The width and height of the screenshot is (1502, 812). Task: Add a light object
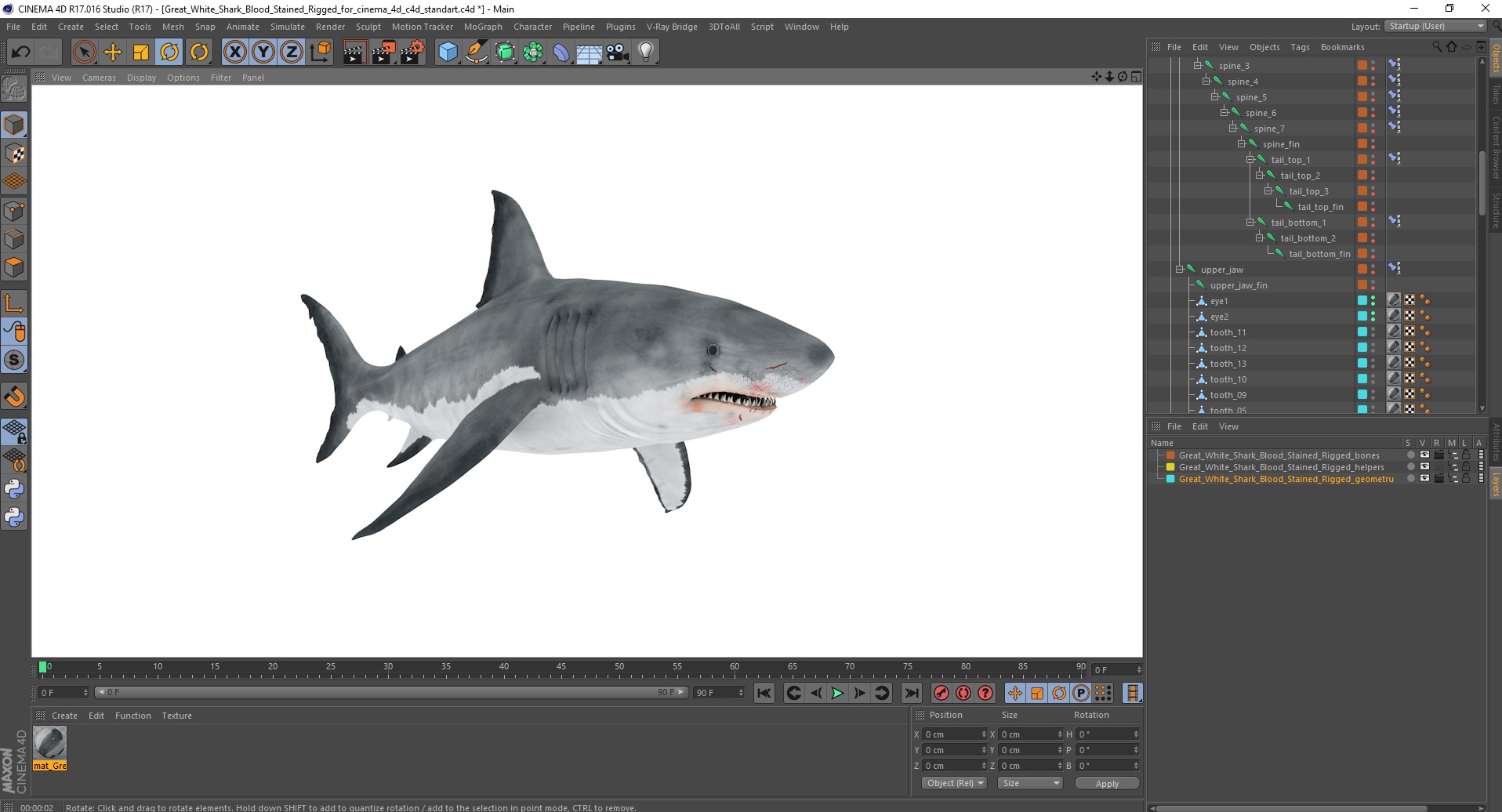click(x=646, y=53)
